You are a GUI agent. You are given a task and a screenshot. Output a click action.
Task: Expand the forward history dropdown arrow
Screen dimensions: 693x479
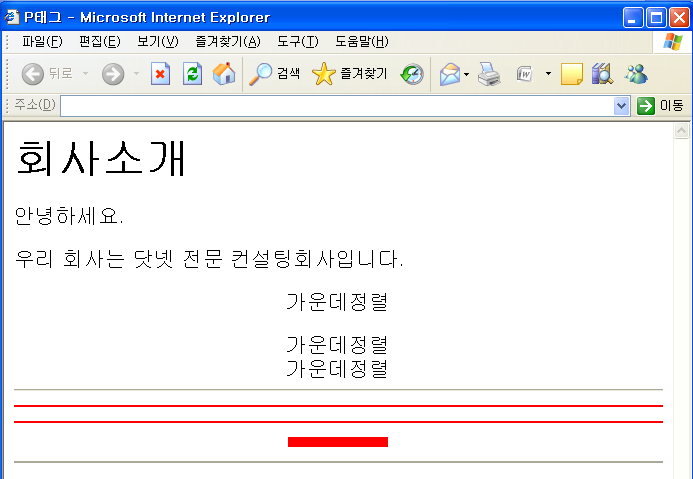pyautogui.click(x=137, y=74)
